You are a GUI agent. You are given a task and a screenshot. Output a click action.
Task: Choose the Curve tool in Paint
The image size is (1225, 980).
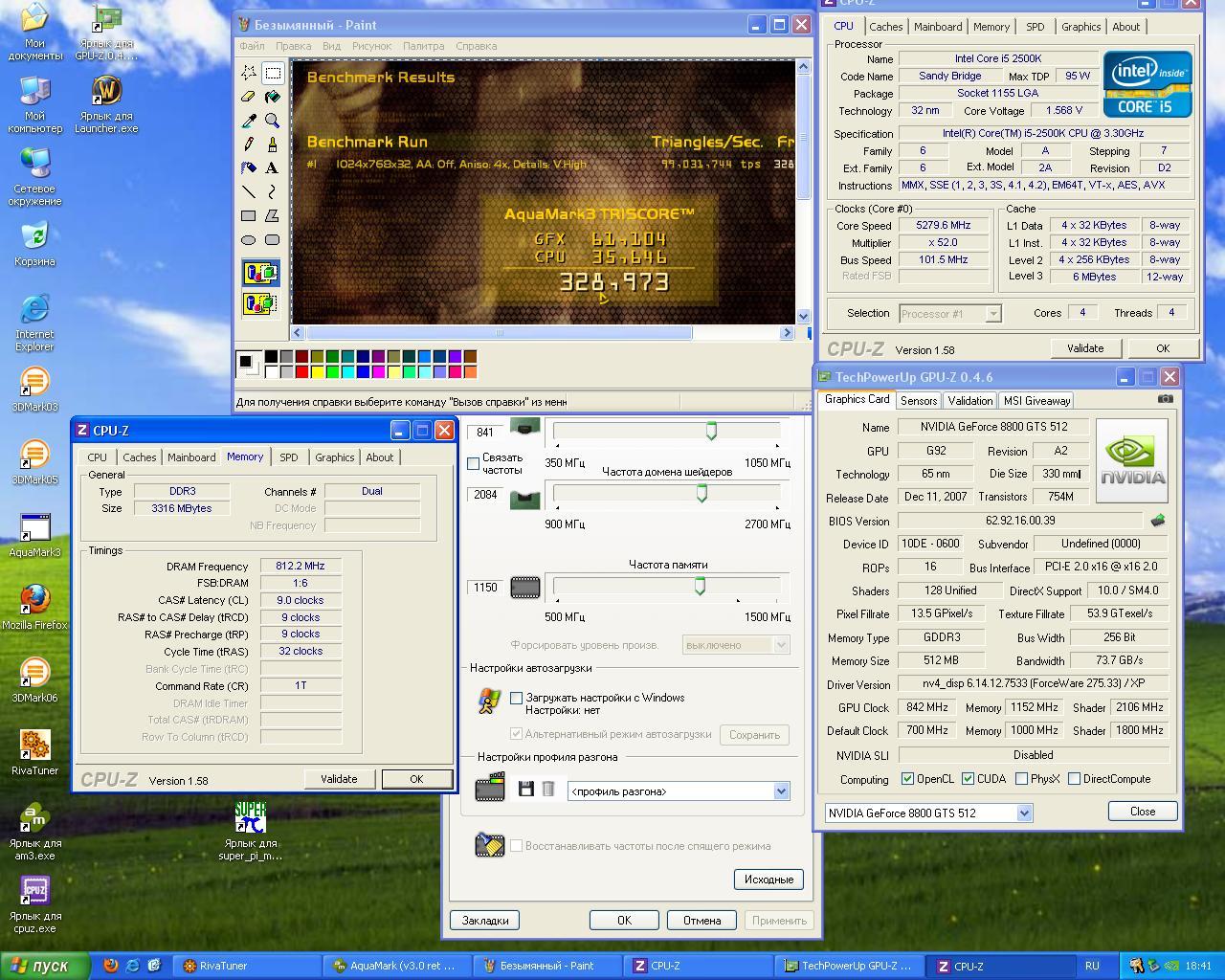(x=272, y=192)
